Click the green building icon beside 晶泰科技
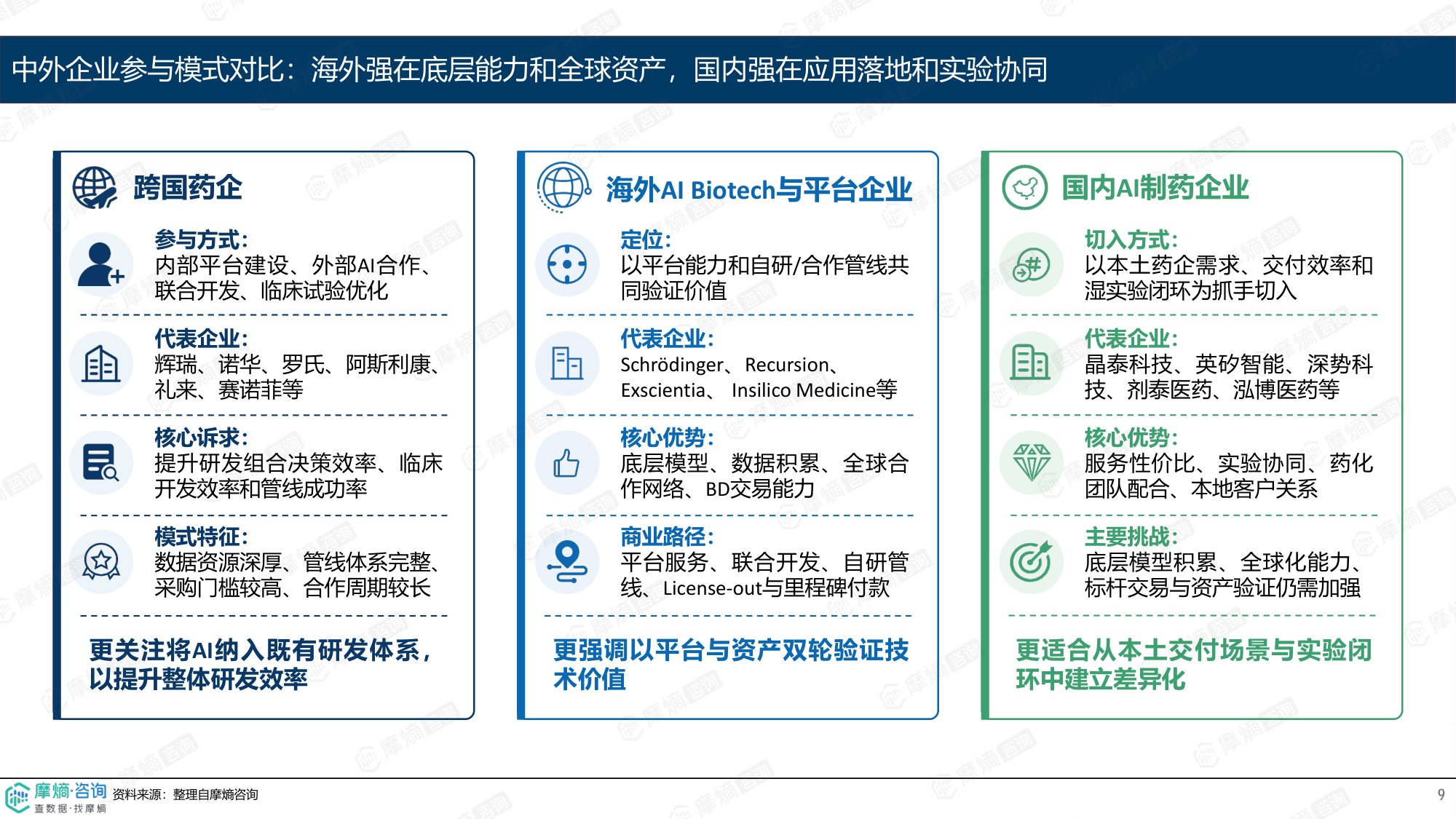 1030,363
